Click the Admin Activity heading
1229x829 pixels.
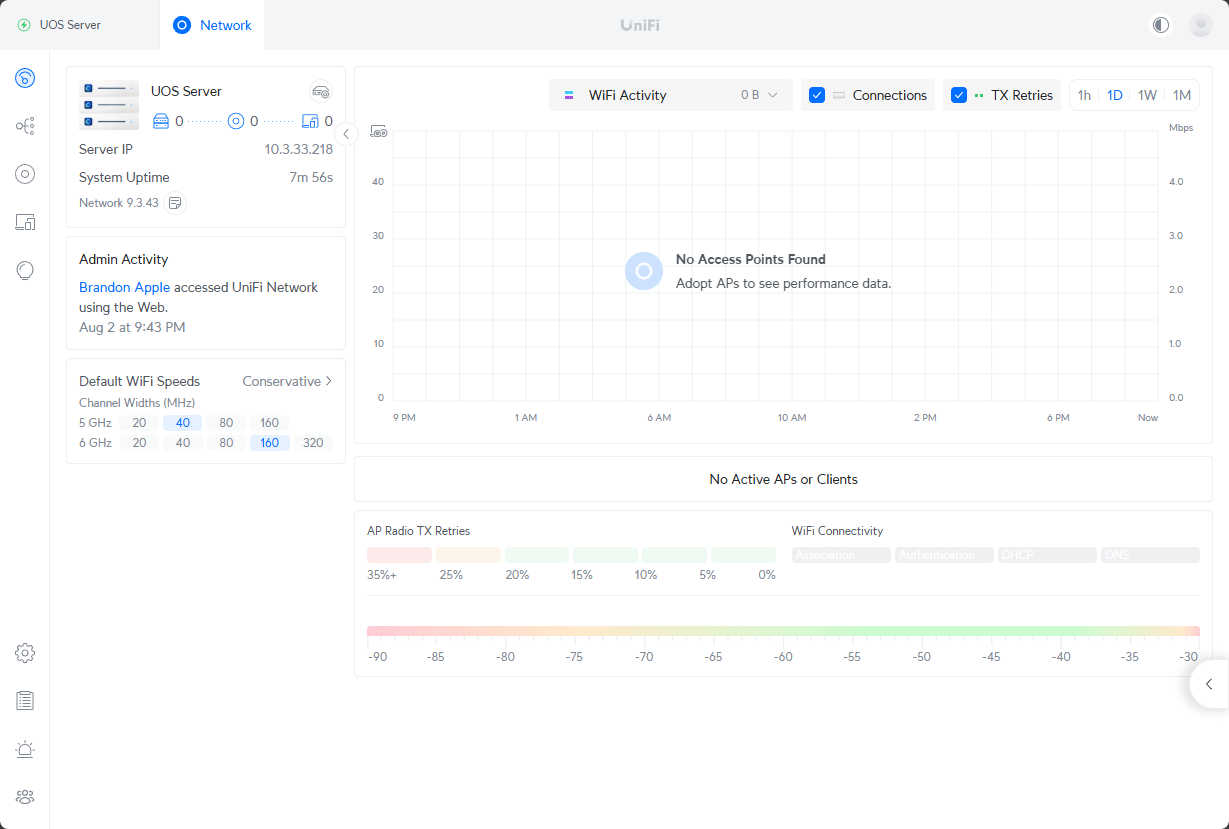point(123,259)
